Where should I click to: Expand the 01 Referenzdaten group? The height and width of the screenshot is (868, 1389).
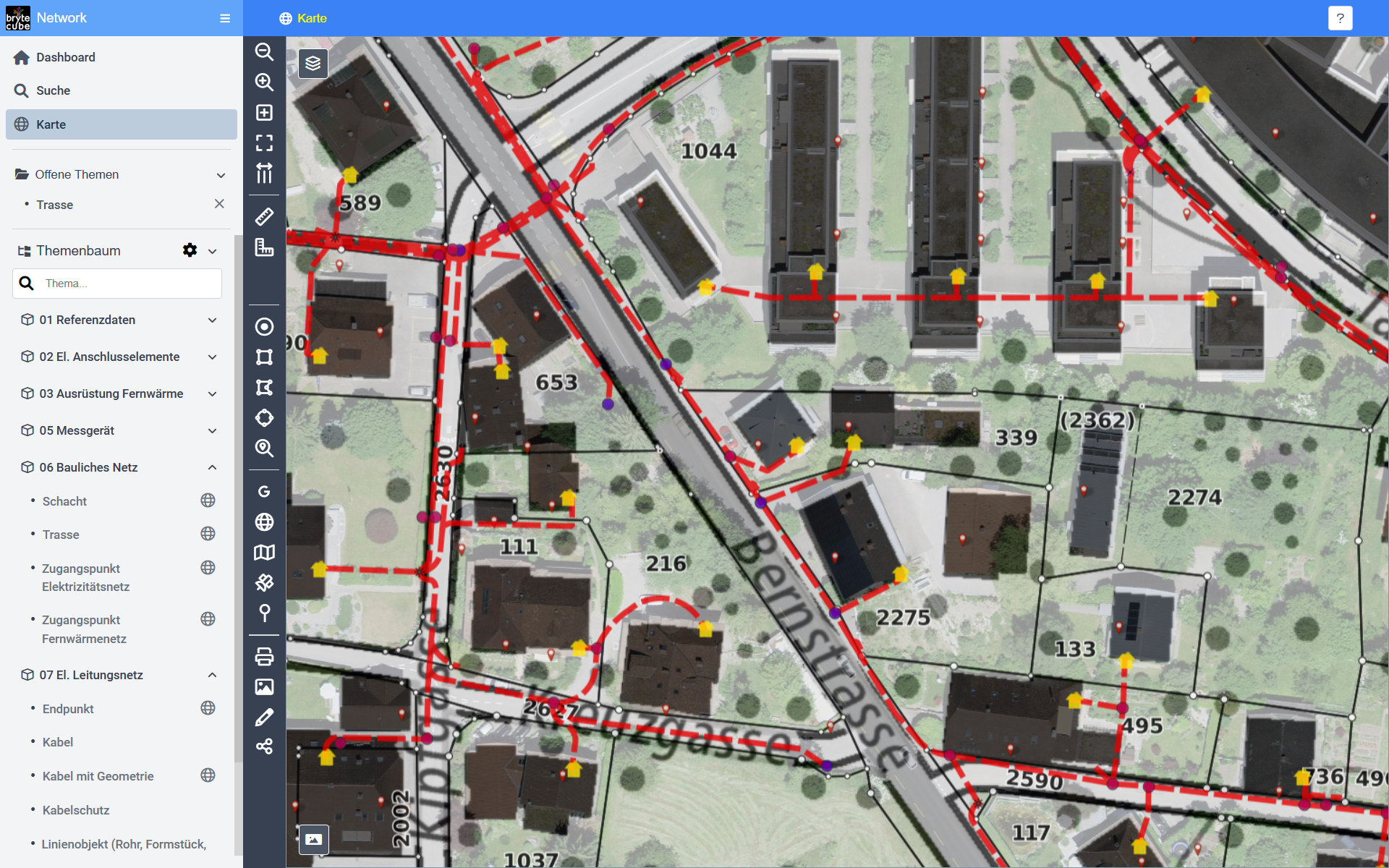coord(212,320)
